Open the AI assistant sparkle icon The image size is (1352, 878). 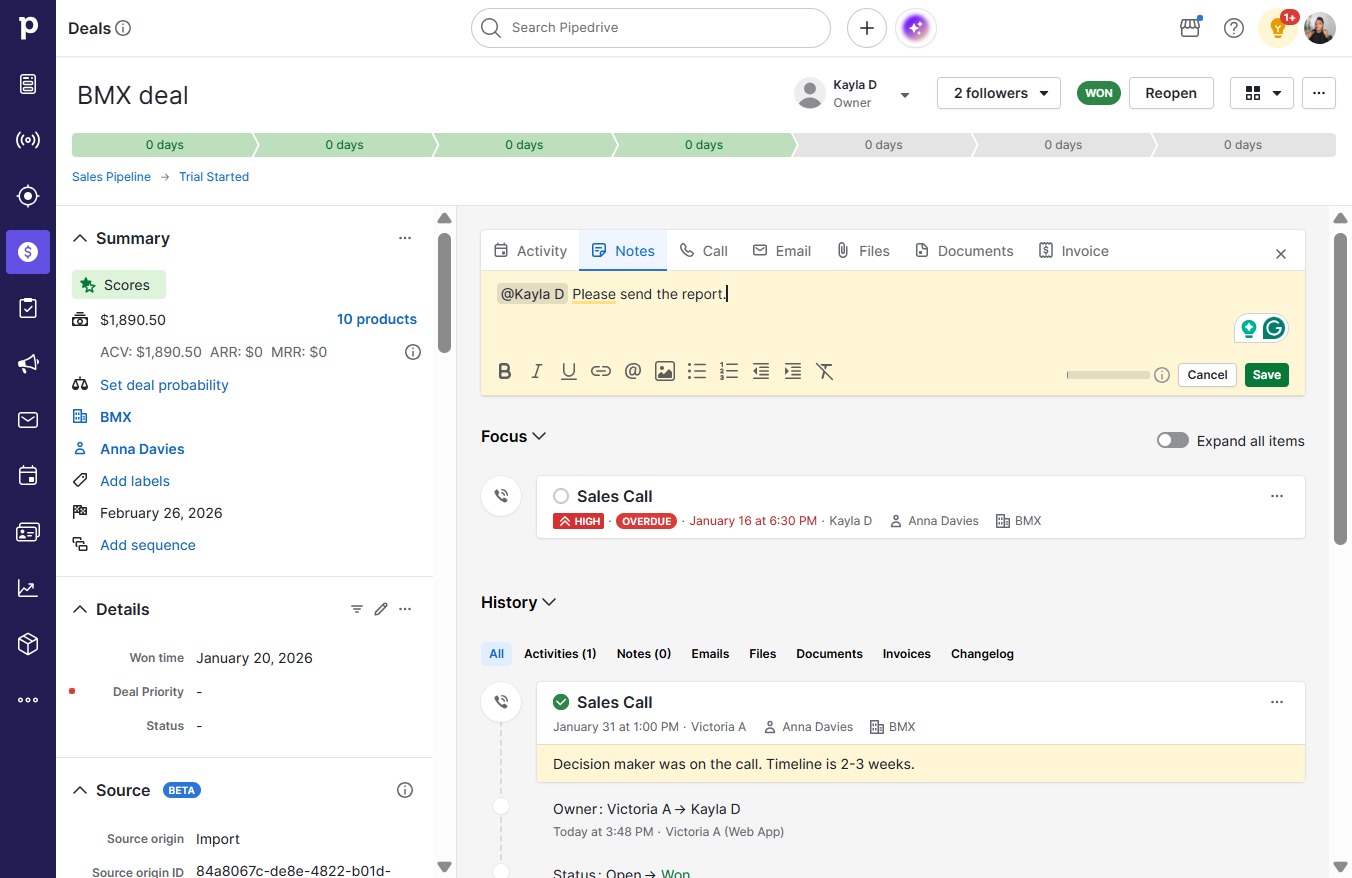916,28
